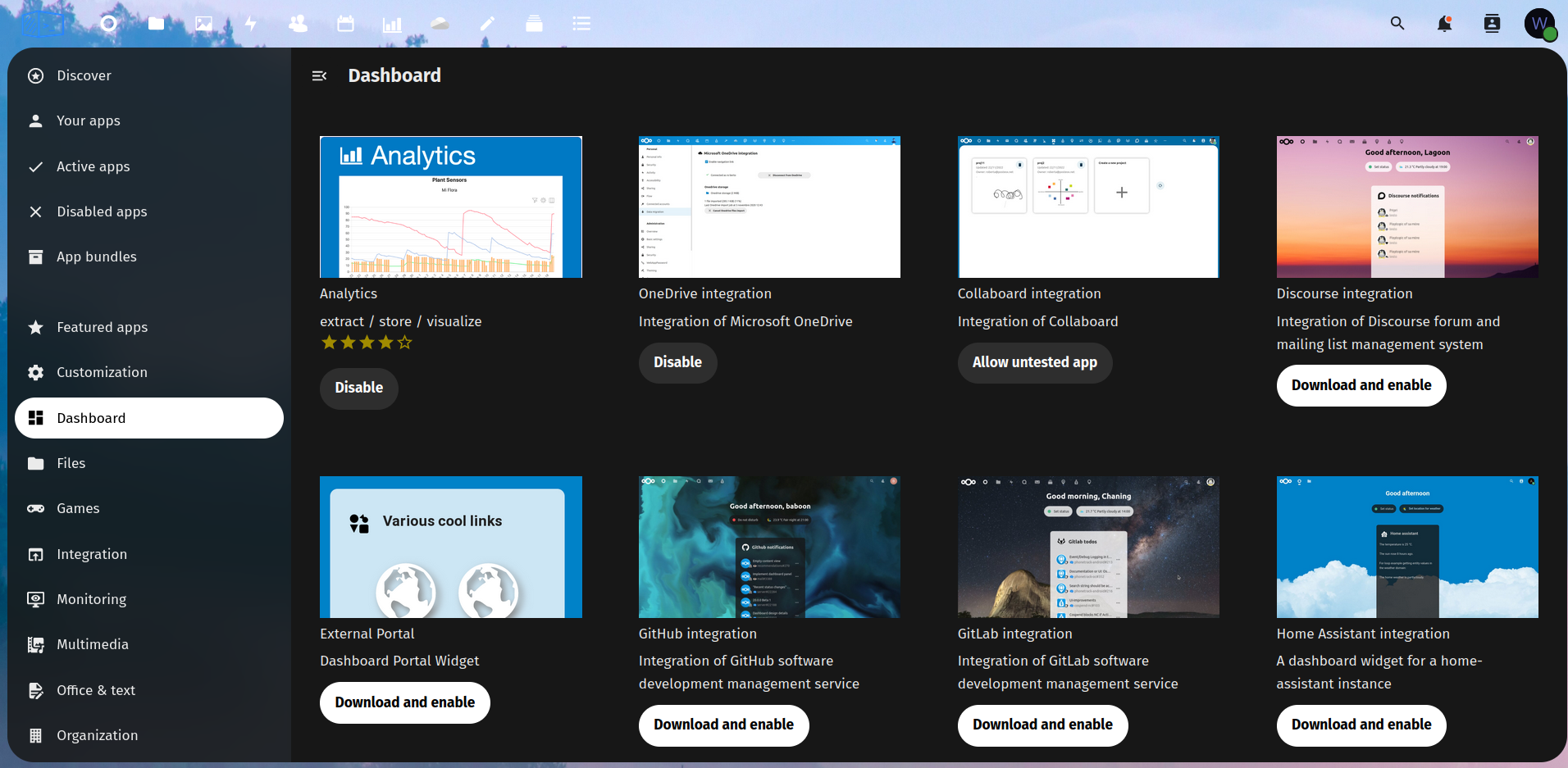1568x768 pixels.
Task: Open the unified search magnifier
Action: pyautogui.click(x=1397, y=24)
